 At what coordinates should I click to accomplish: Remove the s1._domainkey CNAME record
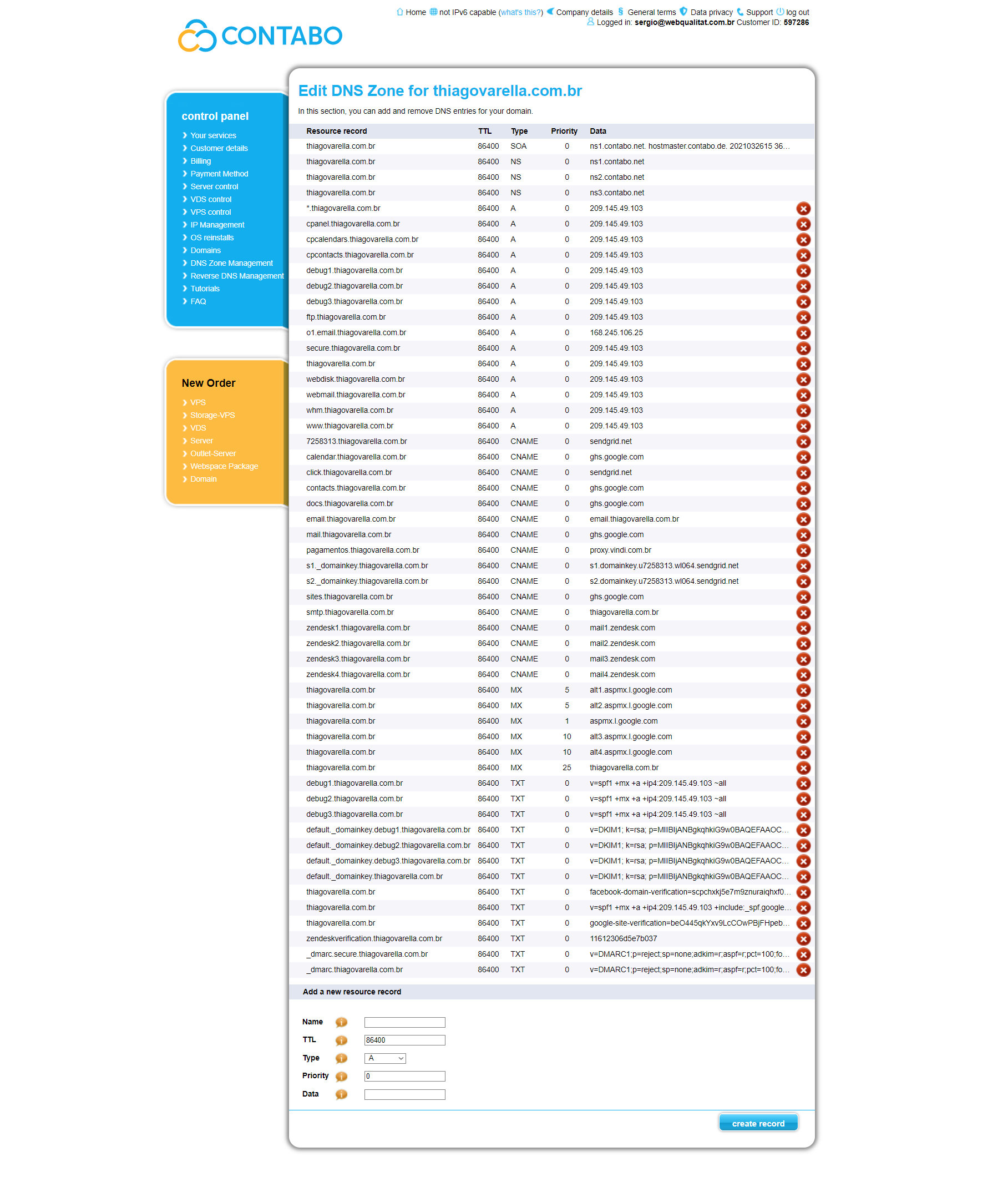803,566
